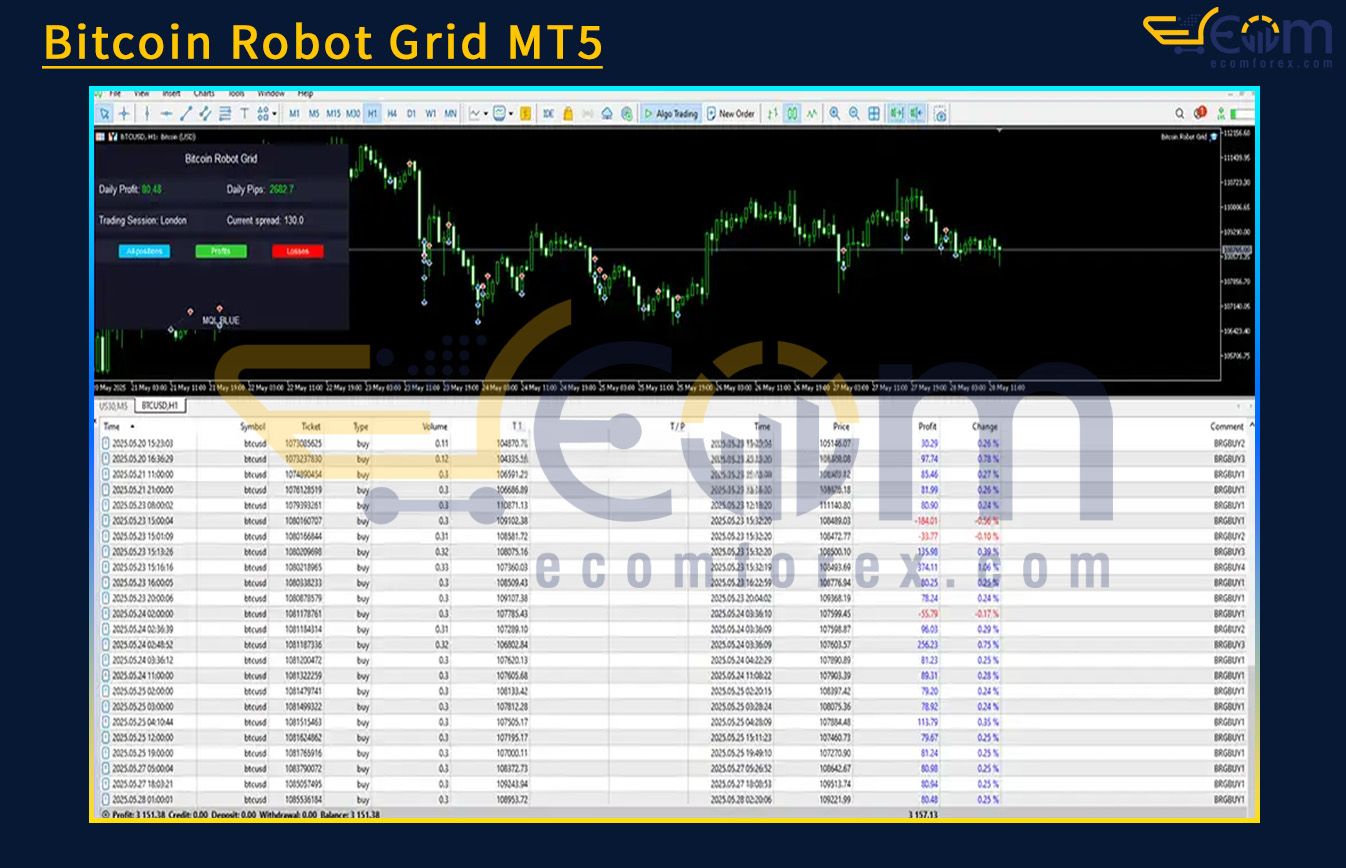Image resolution: width=1346 pixels, height=868 pixels.
Task: Select the Fibonacci retracement tool
Action: [225, 114]
